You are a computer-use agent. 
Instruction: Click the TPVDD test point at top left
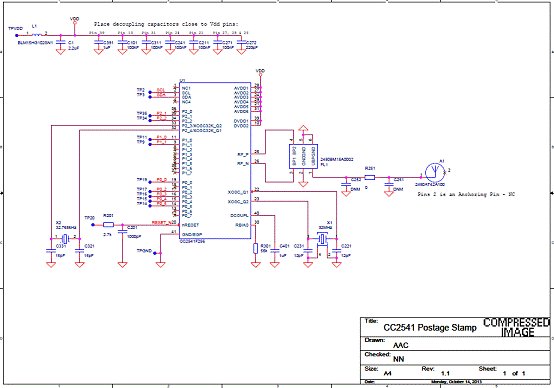click(17, 35)
